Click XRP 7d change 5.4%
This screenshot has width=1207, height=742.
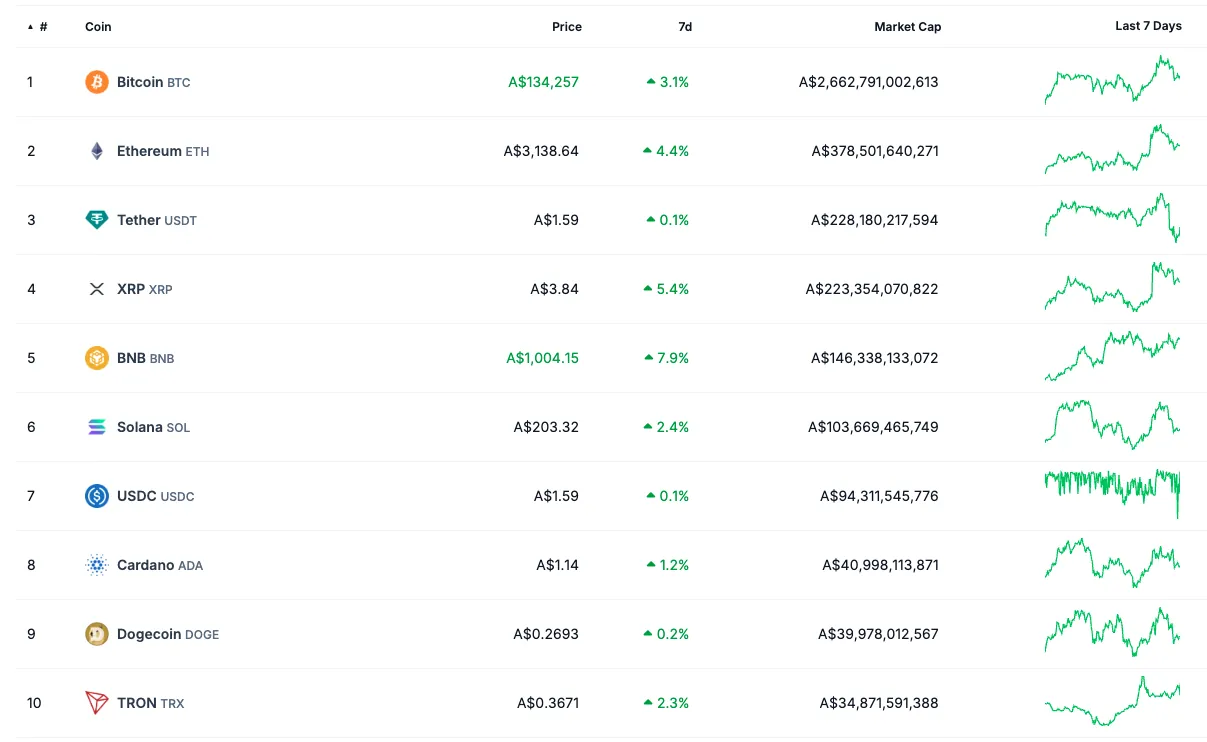click(666, 289)
